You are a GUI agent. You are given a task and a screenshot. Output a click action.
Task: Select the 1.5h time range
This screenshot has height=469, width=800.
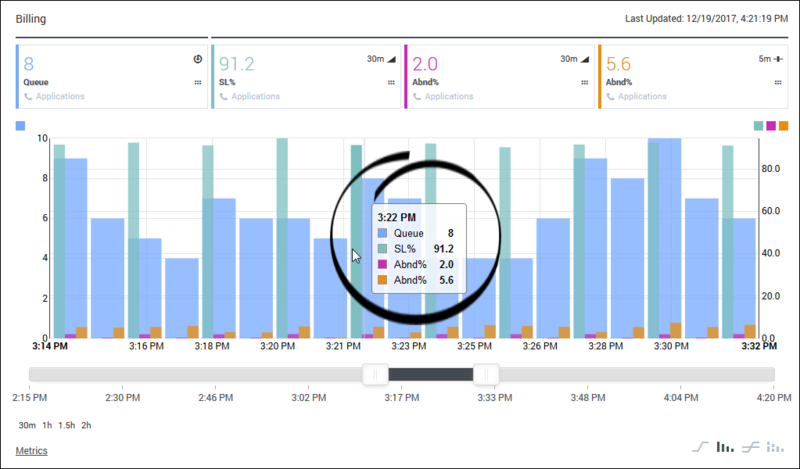point(66,425)
